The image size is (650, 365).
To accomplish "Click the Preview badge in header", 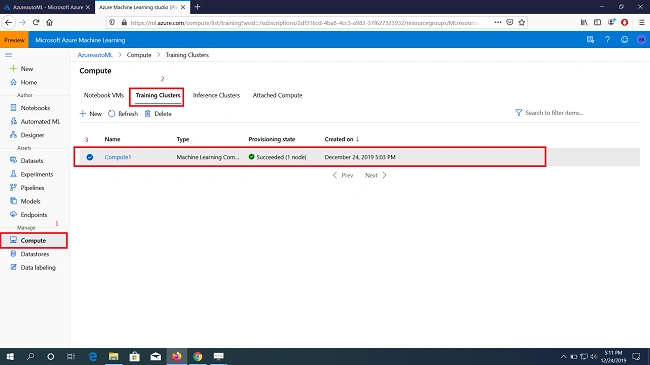I will pyautogui.click(x=14, y=40).
